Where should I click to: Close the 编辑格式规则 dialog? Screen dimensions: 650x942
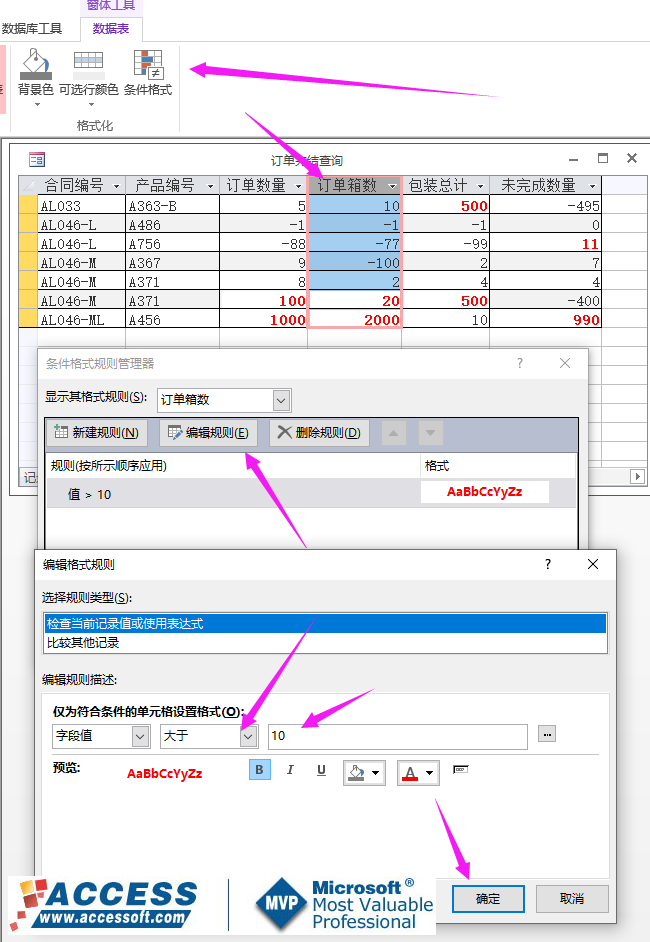click(593, 564)
